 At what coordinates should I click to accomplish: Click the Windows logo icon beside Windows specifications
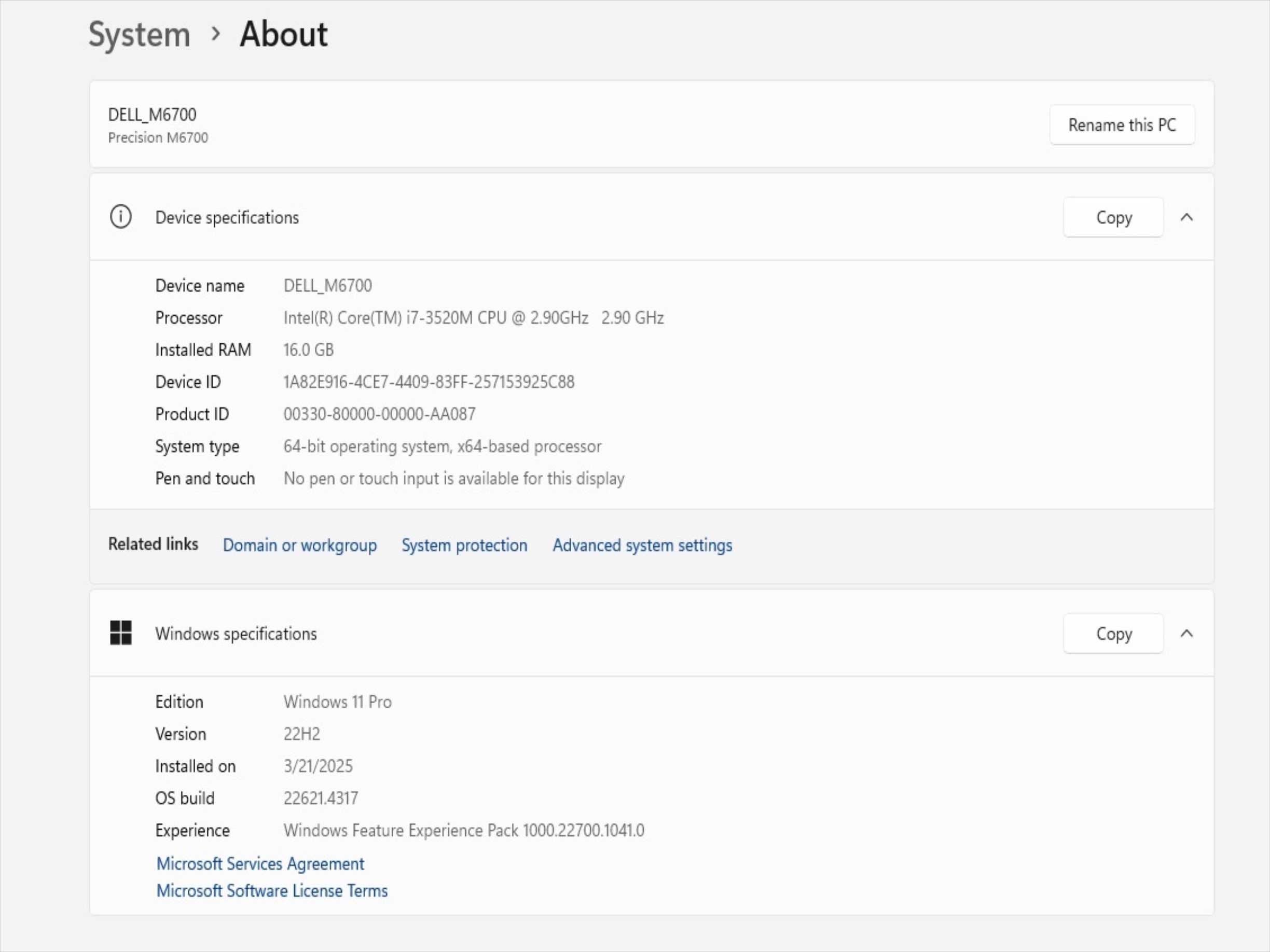[x=120, y=633]
